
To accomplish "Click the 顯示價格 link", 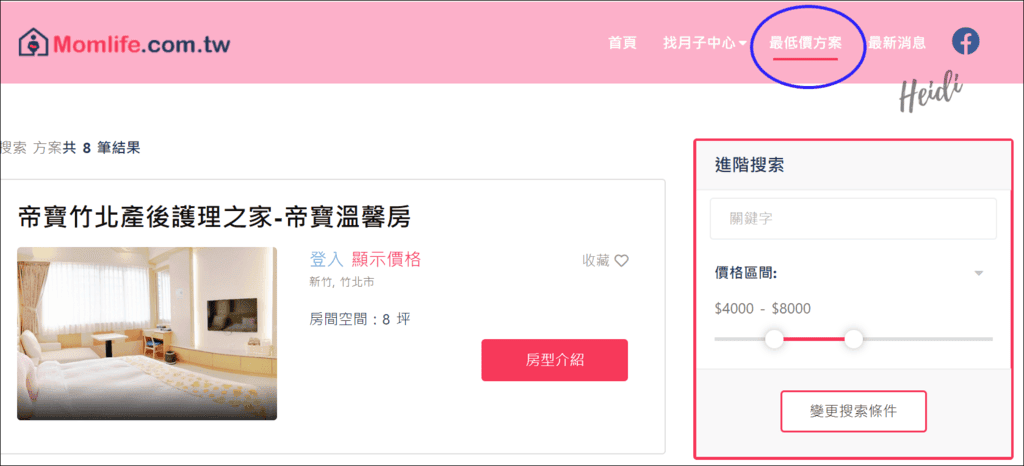I will pos(386,260).
